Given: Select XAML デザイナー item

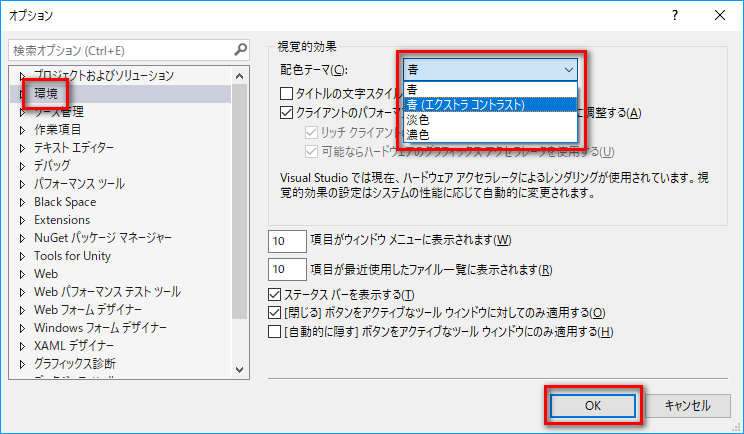Looking at the screenshot, I should click(x=74, y=346).
